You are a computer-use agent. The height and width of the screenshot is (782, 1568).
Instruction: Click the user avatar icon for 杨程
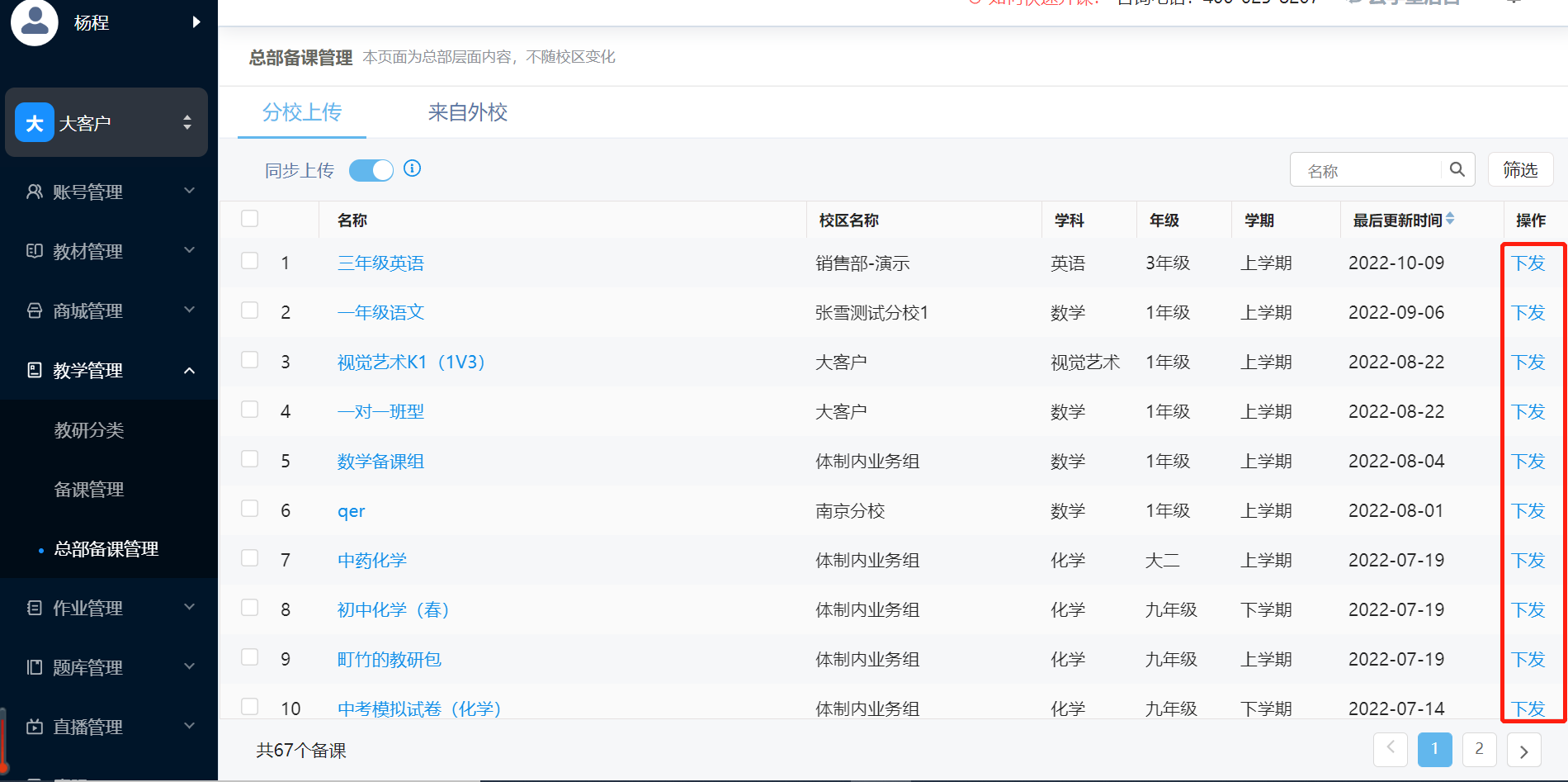tap(35, 21)
